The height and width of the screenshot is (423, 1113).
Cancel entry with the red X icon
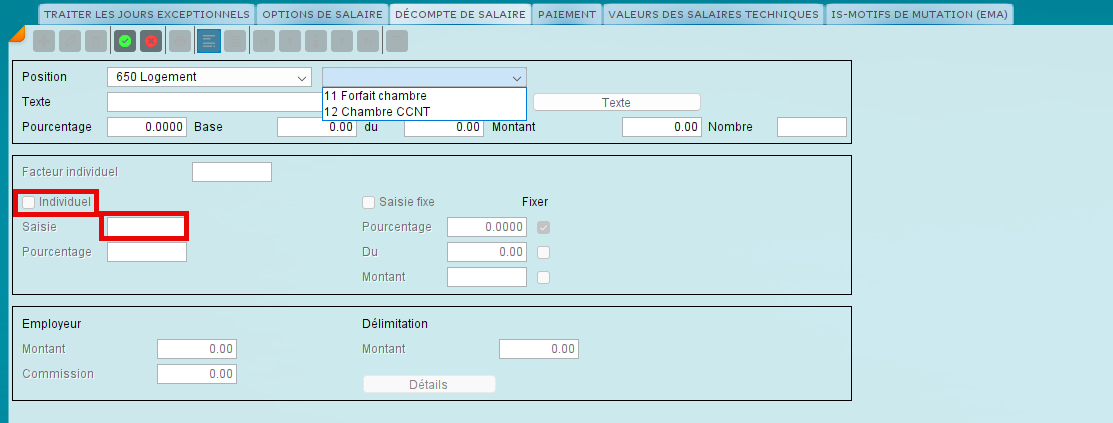150,41
